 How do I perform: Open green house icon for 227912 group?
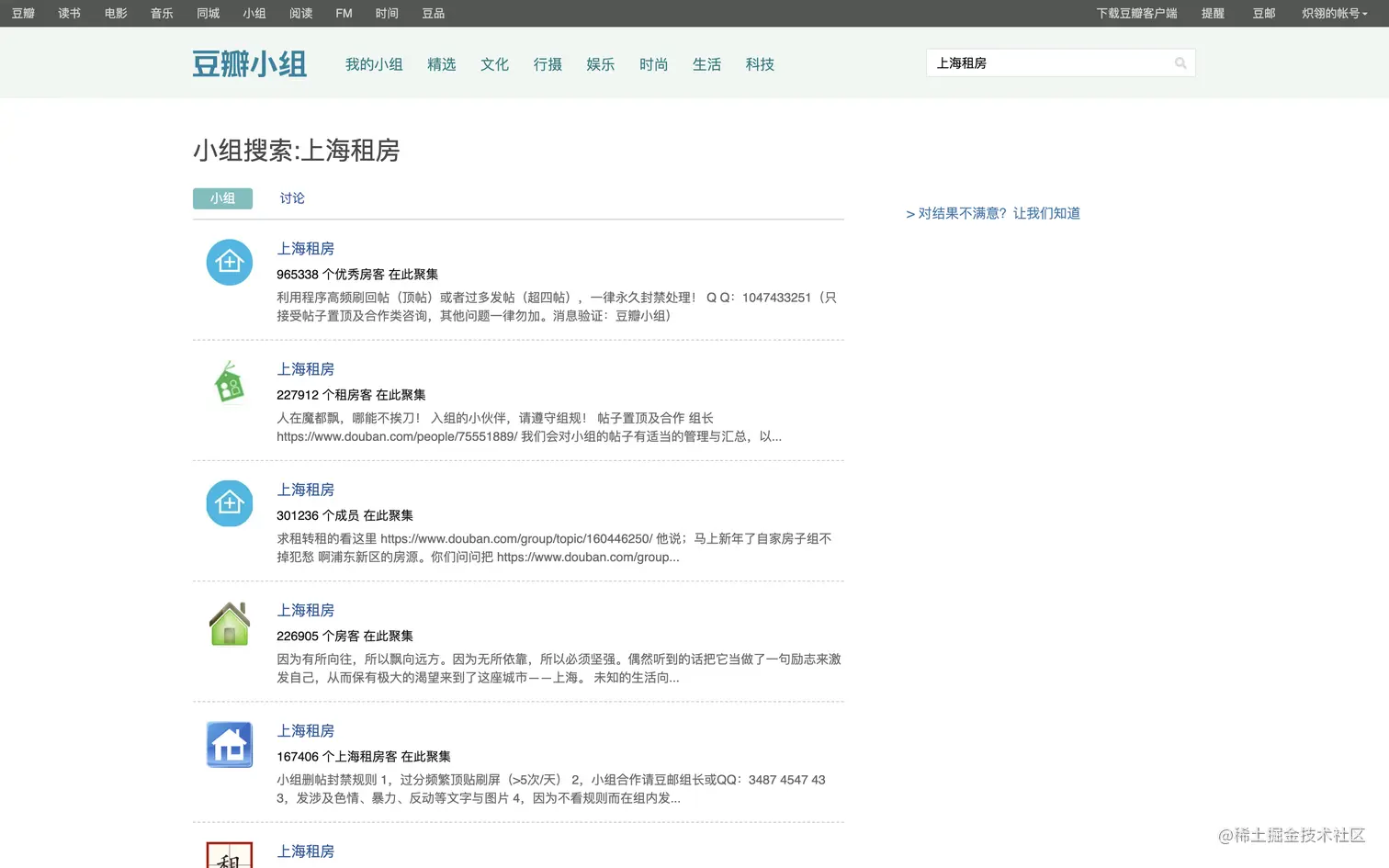[230, 383]
